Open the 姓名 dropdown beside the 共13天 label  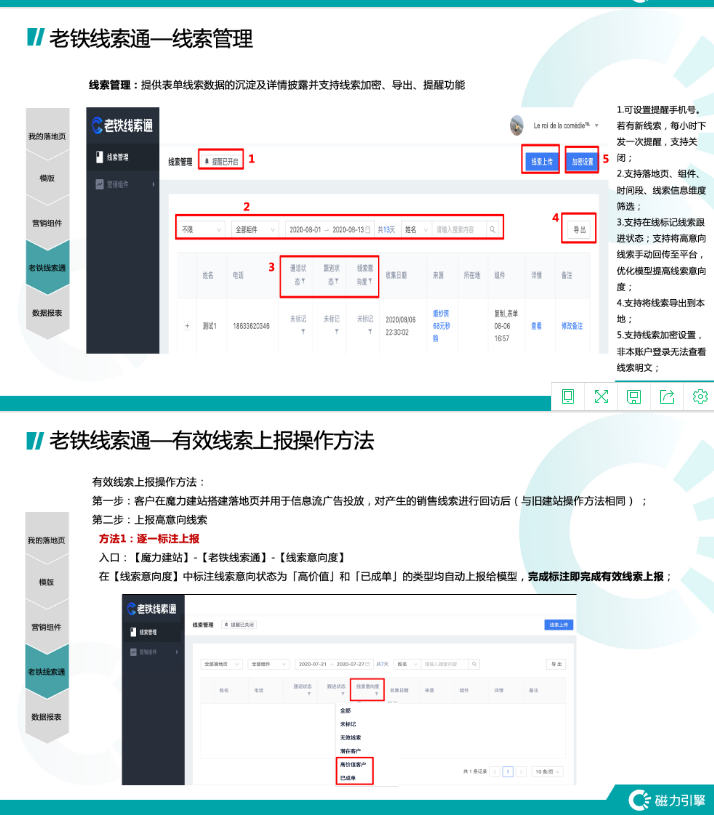(416, 229)
